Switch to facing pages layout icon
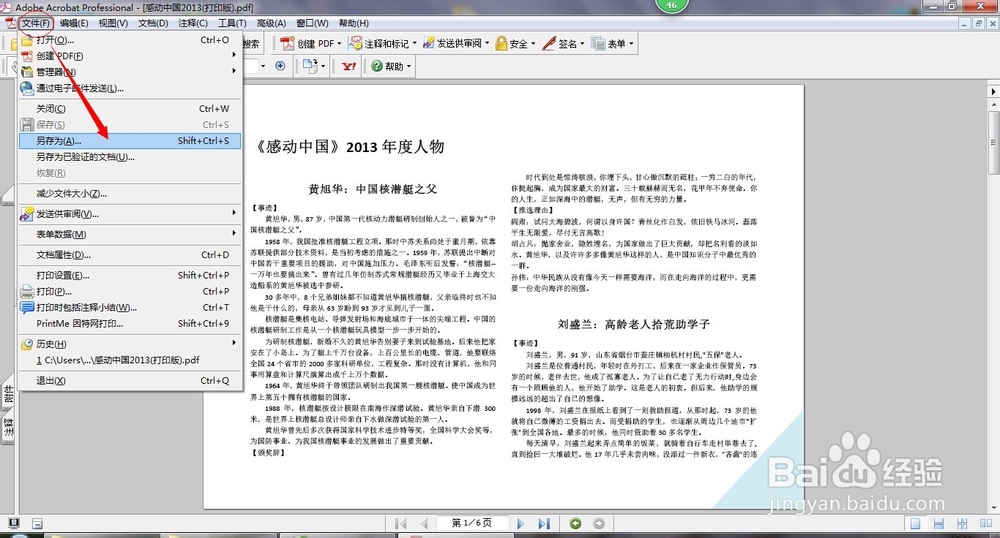Screen dimensions: 1000x538 pyautogui.click(x=985, y=523)
